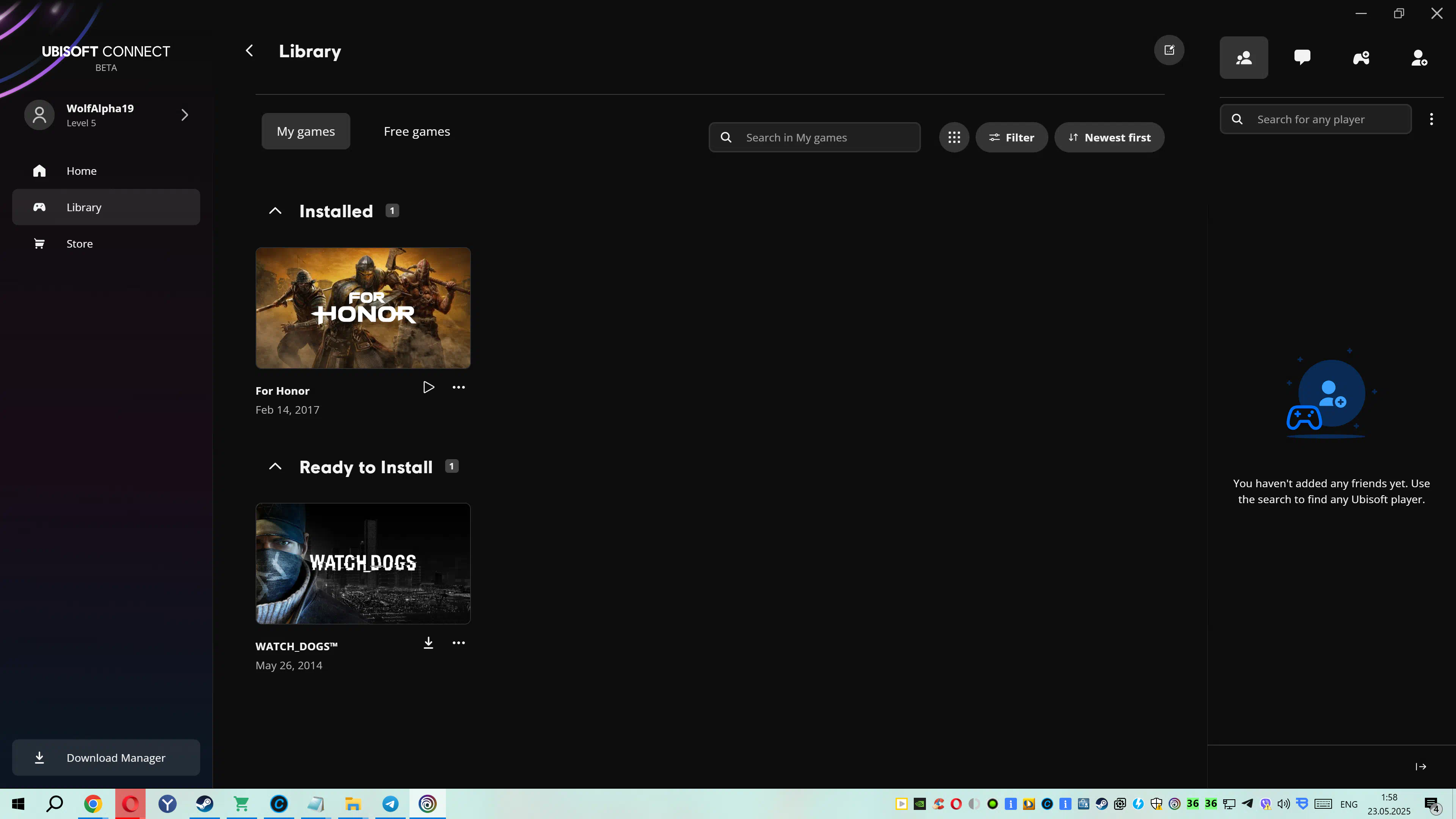This screenshot has height=819, width=1456.
Task: Click the edit note icon beside Library header
Action: click(1169, 50)
